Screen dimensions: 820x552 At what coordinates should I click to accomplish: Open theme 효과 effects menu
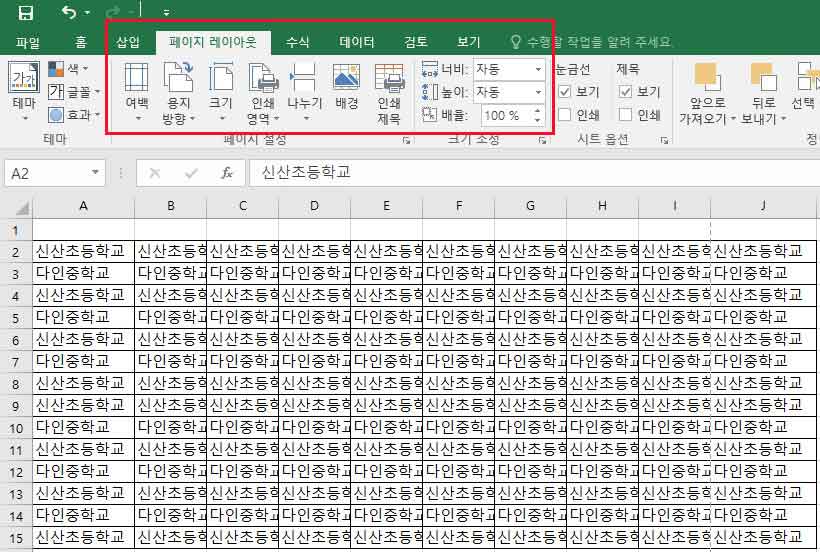pyautogui.click(x=74, y=114)
